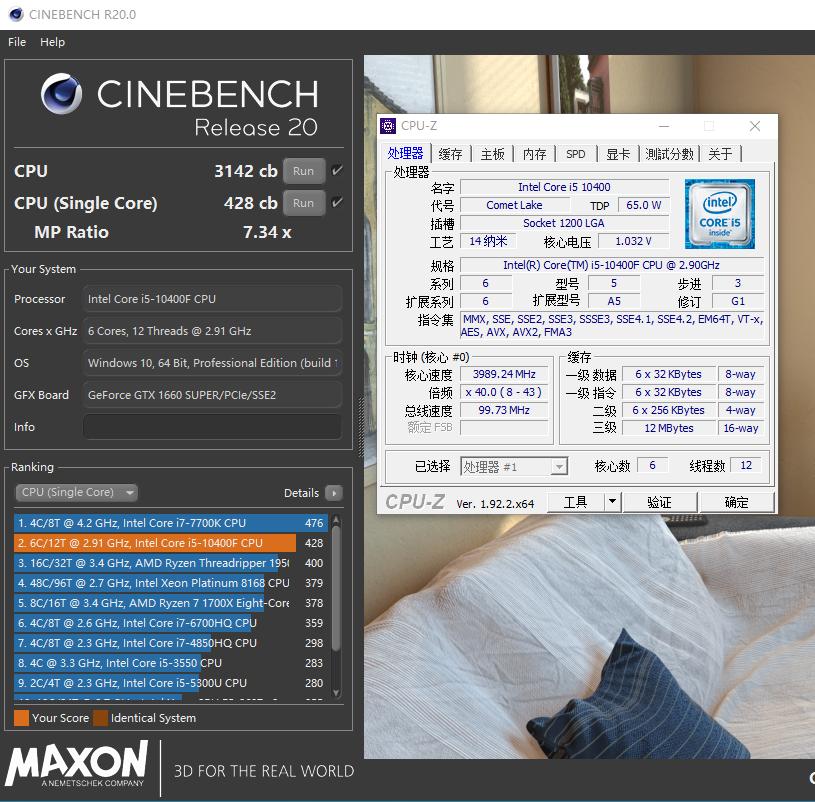Screen dimensions: 815x802
Task: Click the 倍频 value x 40.0
Action: [504, 392]
